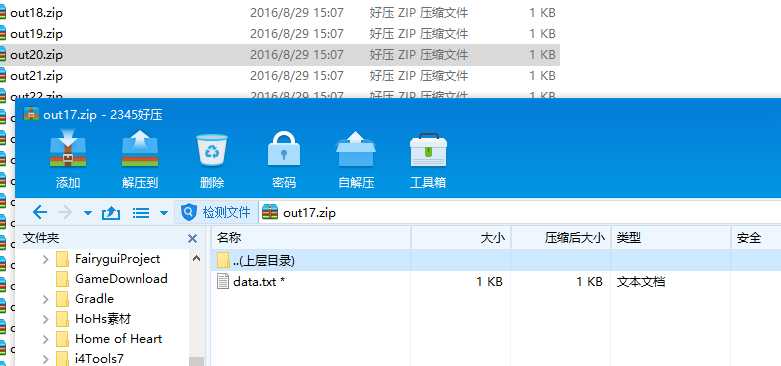Sort by 压缩后大小 column header
This screenshot has width=781, height=366.
561,238
